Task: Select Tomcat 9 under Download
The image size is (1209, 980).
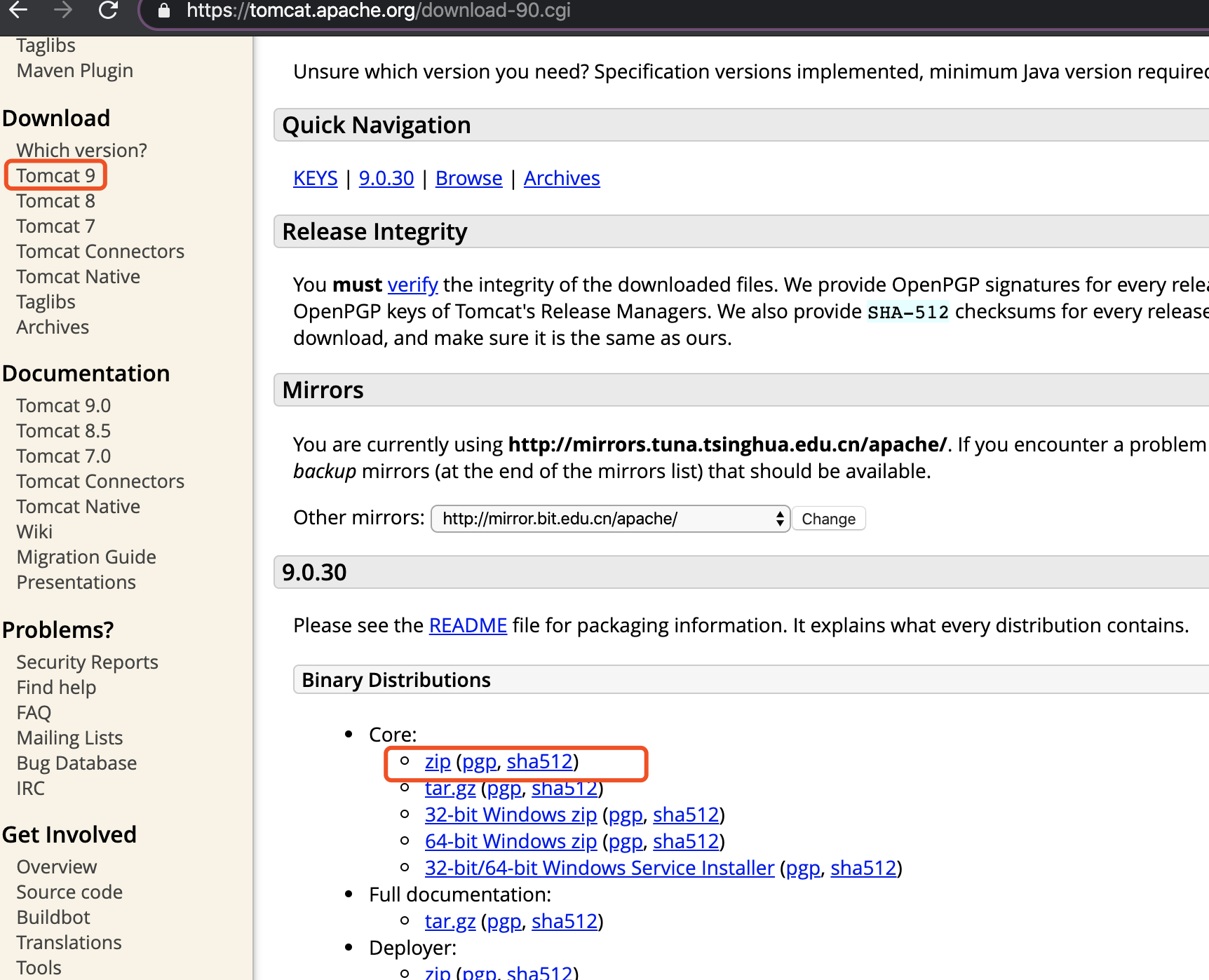Action: click(55, 175)
